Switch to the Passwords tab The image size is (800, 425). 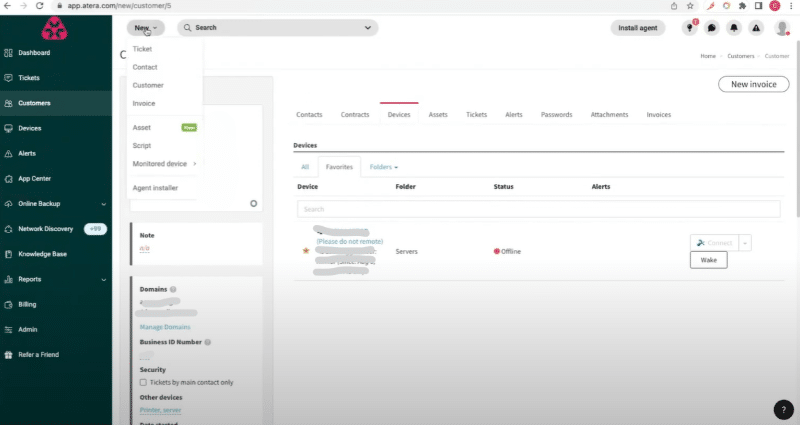point(557,115)
